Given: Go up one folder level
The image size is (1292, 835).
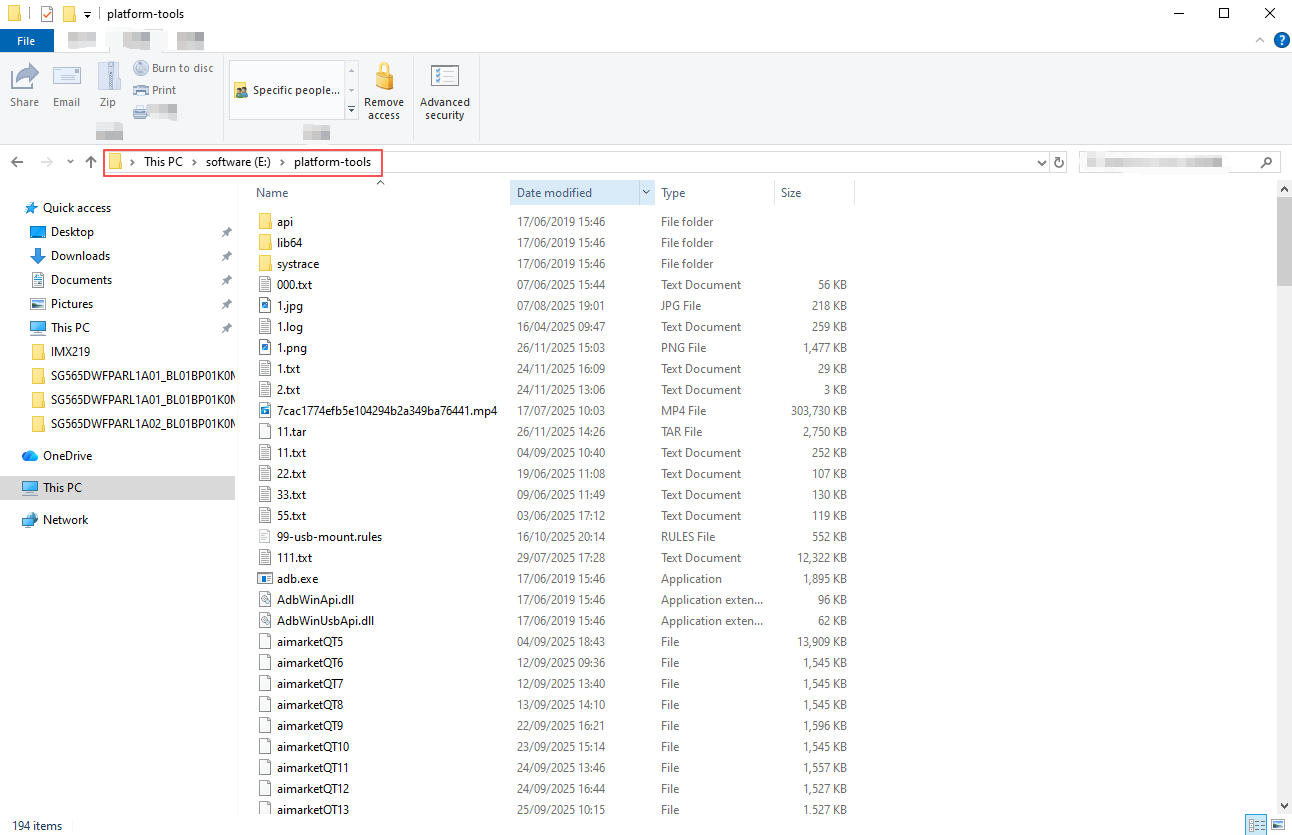Looking at the screenshot, I should (91, 162).
